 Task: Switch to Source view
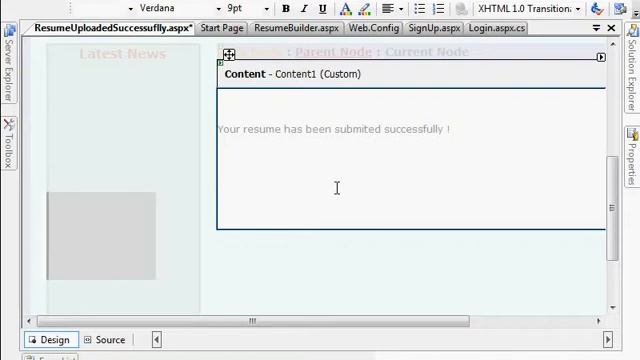click(x=105, y=340)
